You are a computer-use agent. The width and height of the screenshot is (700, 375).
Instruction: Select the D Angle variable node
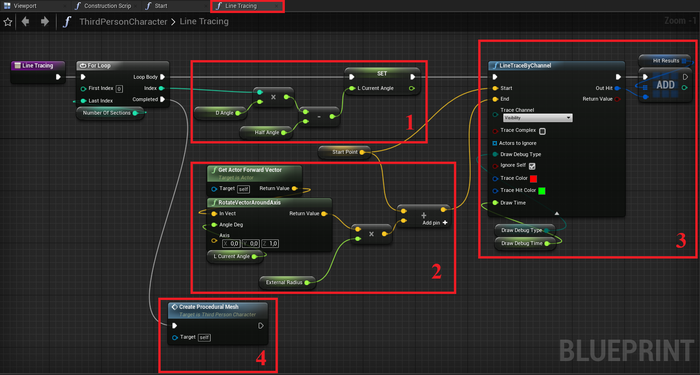pos(221,113)
